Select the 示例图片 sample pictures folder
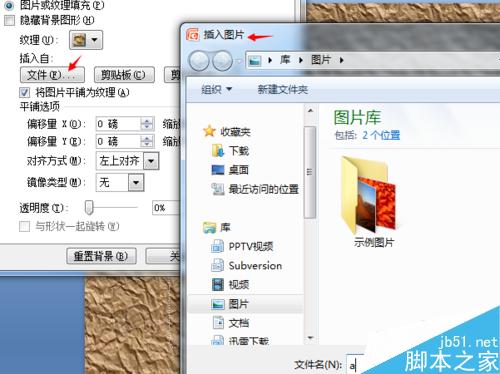The width and height of the screenshot is (500, 374). 371,201
